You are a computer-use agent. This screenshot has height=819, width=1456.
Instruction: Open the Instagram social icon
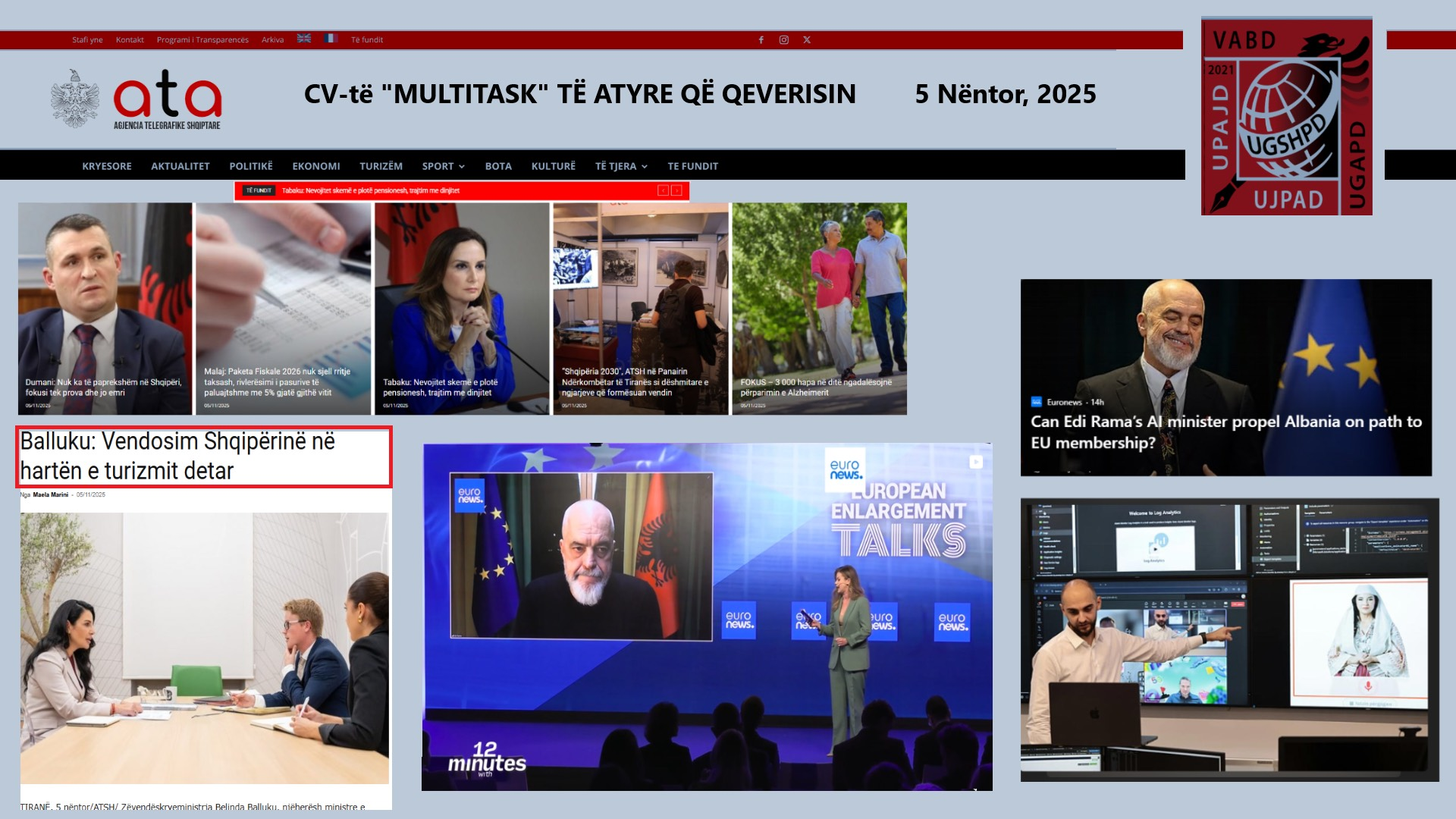(x=783, y=40)
